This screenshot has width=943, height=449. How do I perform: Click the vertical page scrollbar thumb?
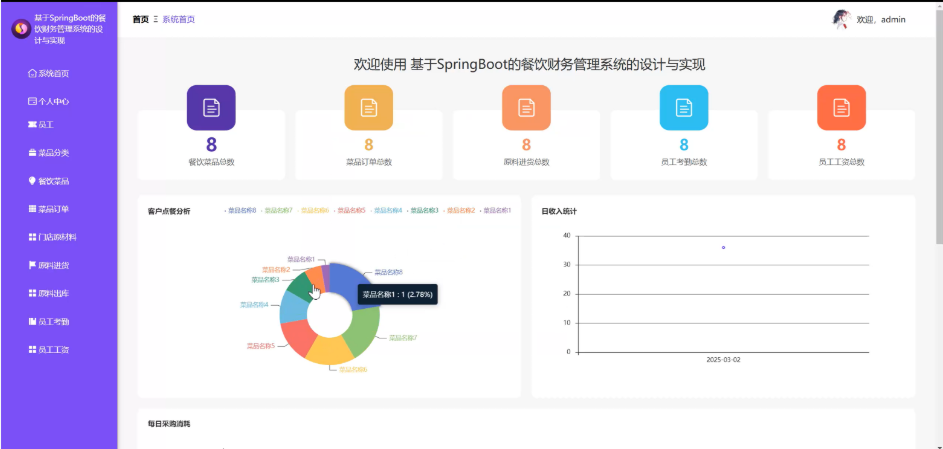click(x=939, y=126)
